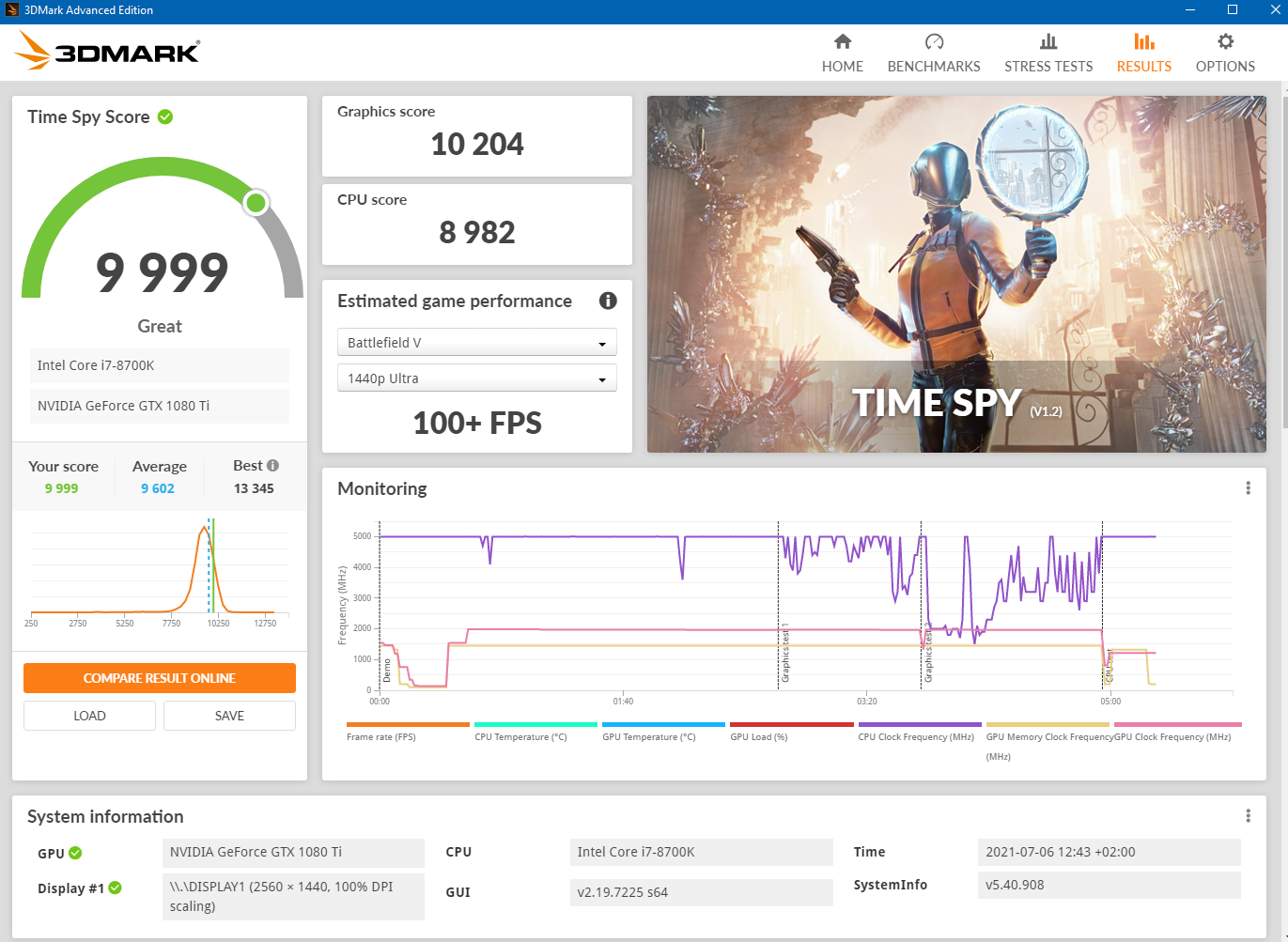Toggle the Frame rate (FPS) legend swatch
Viewport: 1288px width, 942px height.
point(408,725)
